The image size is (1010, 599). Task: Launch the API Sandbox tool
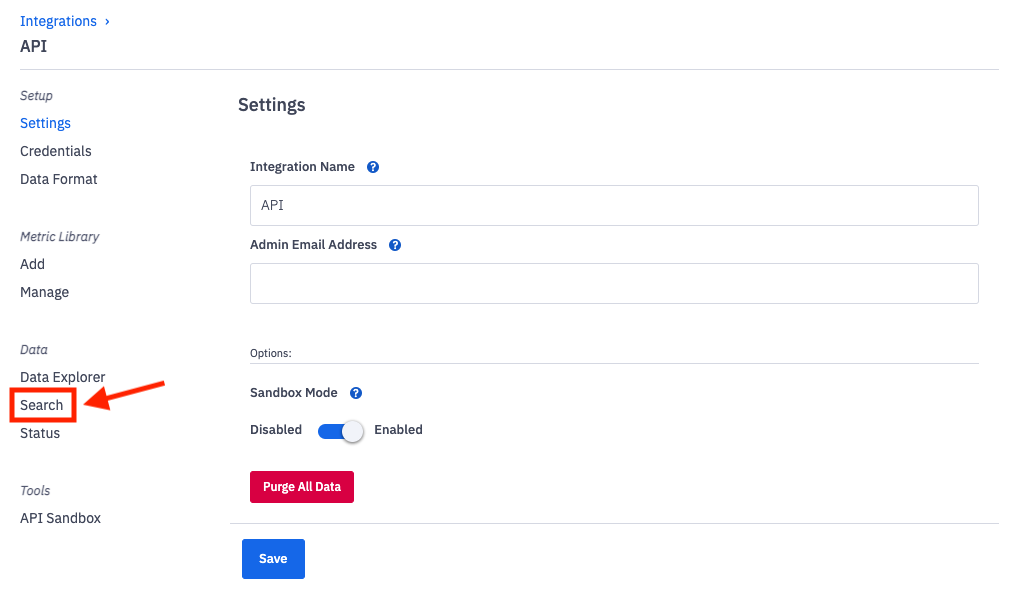pos(60,518)
